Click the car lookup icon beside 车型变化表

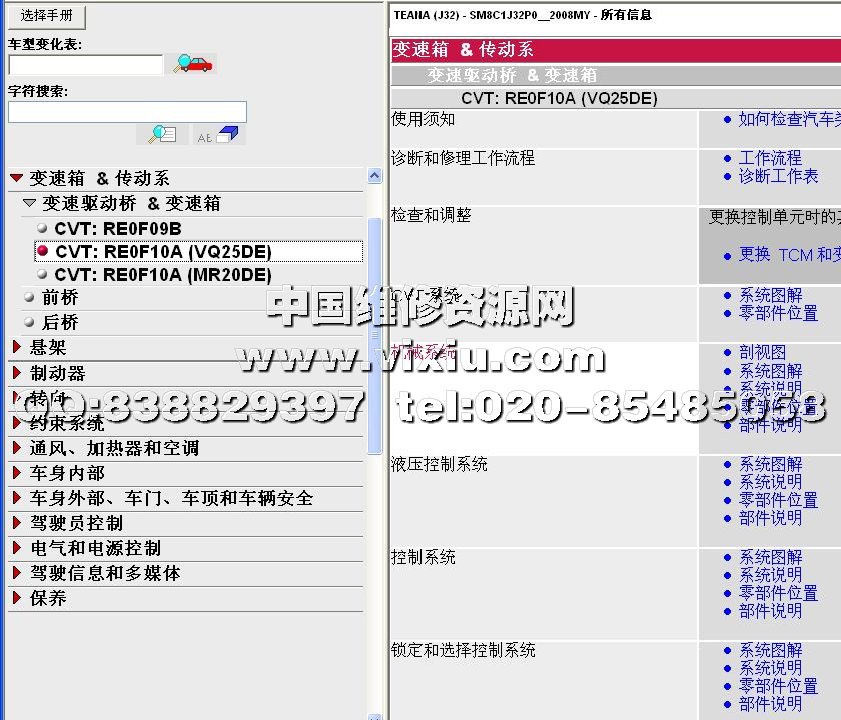pyautogui.click(x=193, y=64)
